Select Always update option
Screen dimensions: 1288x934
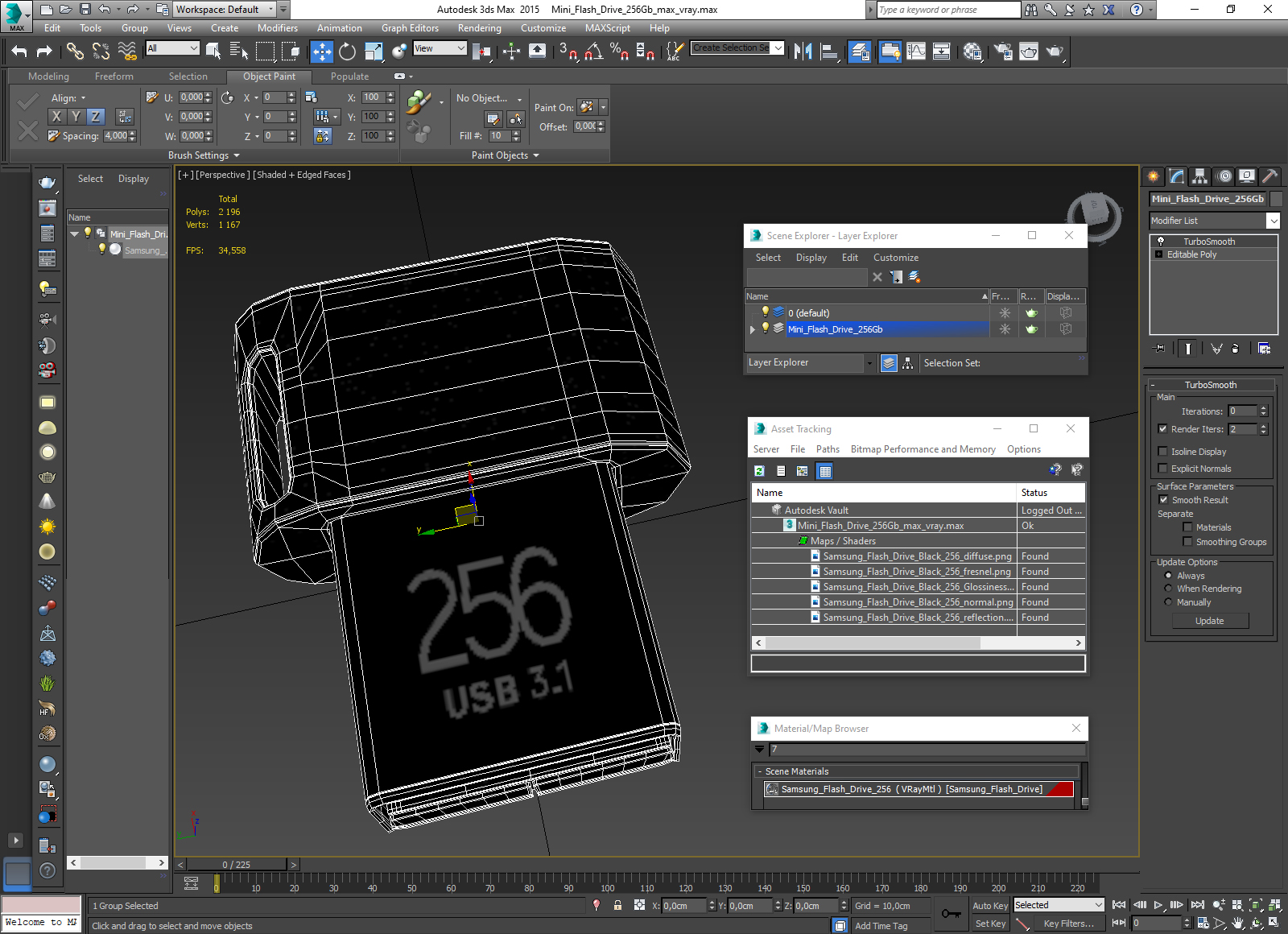[1168, 576]
